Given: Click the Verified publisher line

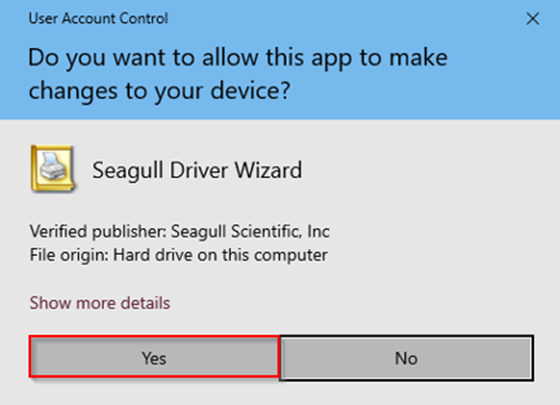Looking at the screenshot, I should [180, 231].
